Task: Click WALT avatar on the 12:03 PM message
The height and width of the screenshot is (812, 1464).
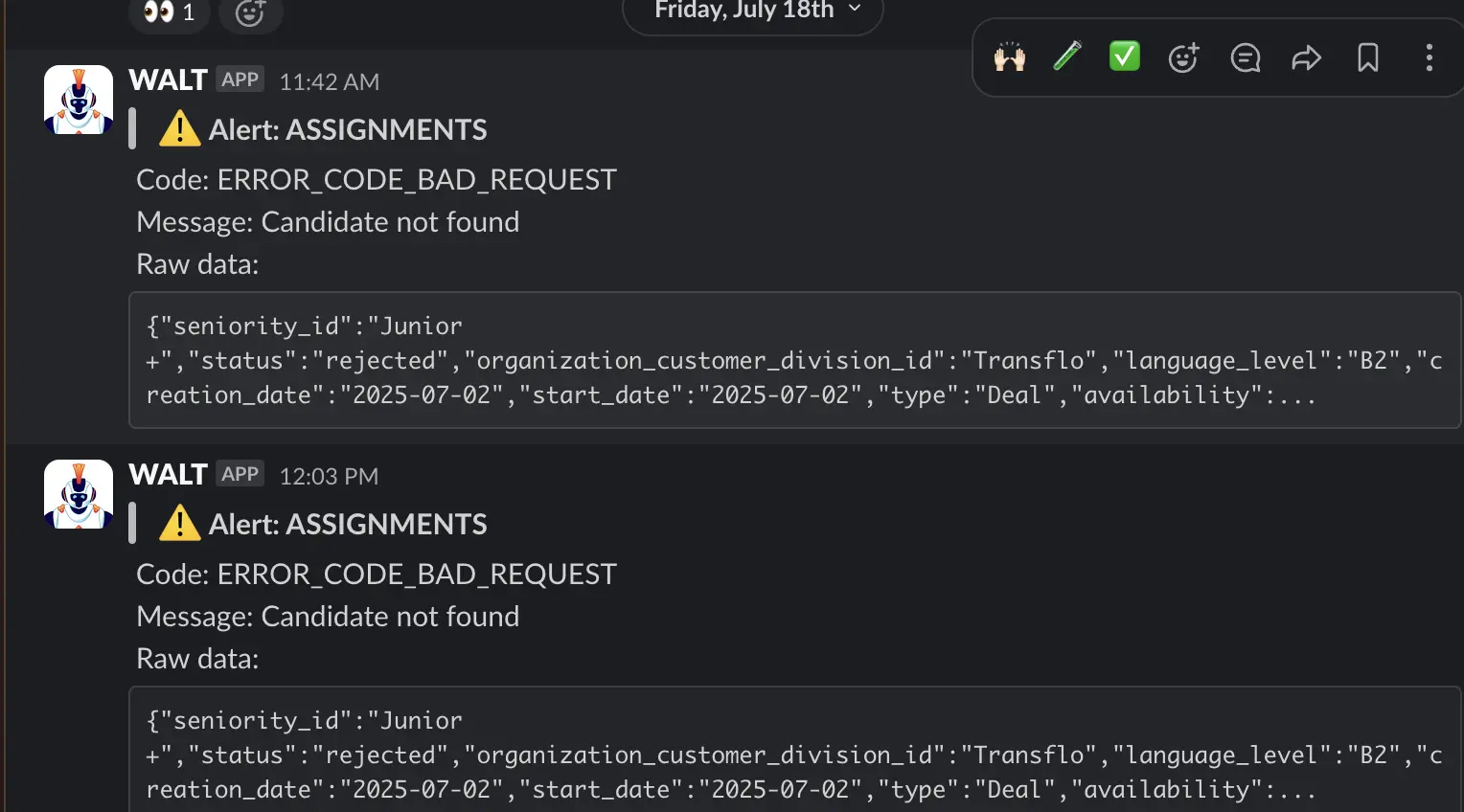Action: tap(79, 494)
